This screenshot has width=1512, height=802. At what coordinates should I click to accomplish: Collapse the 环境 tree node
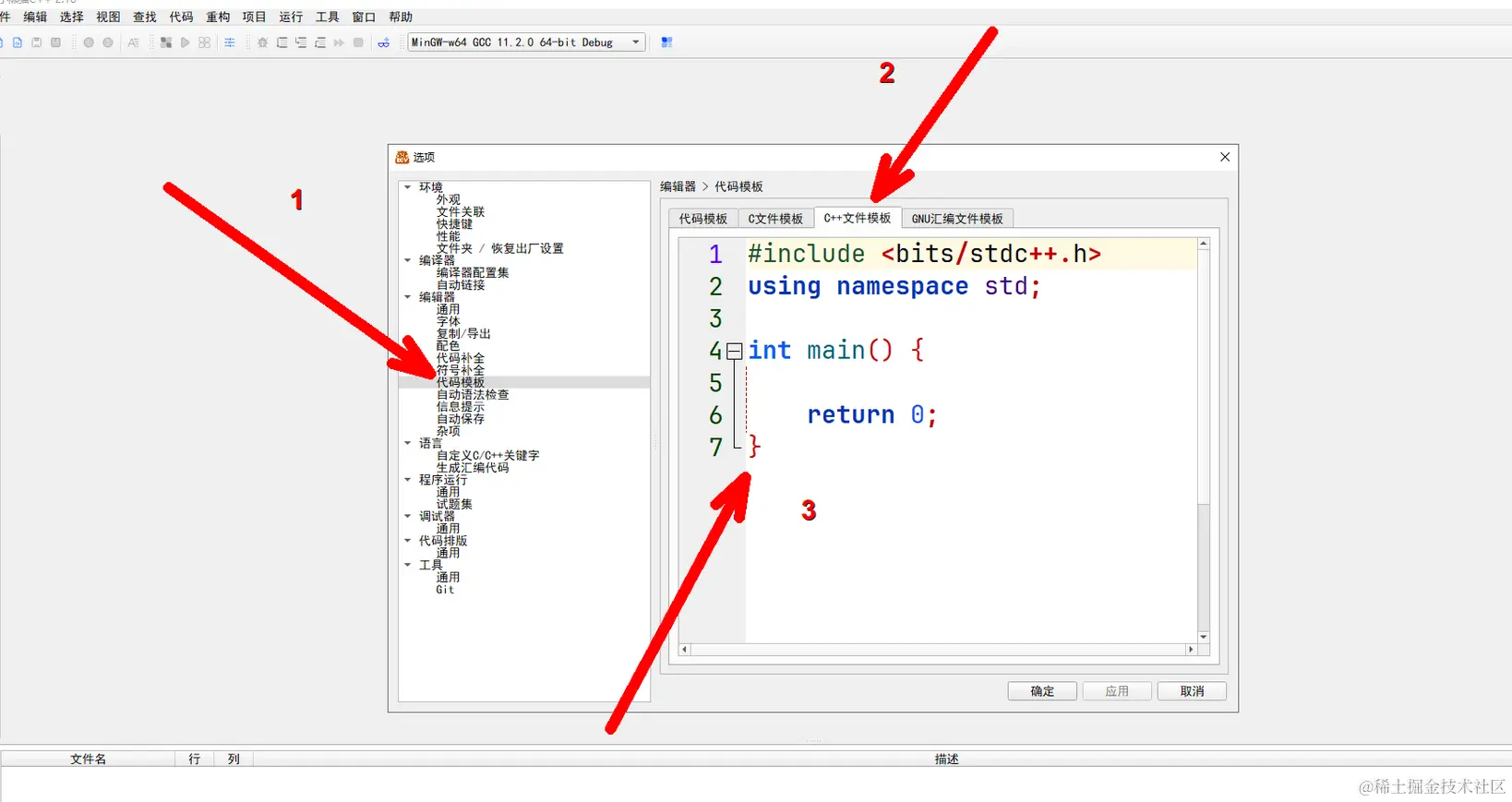coord(407,187)
